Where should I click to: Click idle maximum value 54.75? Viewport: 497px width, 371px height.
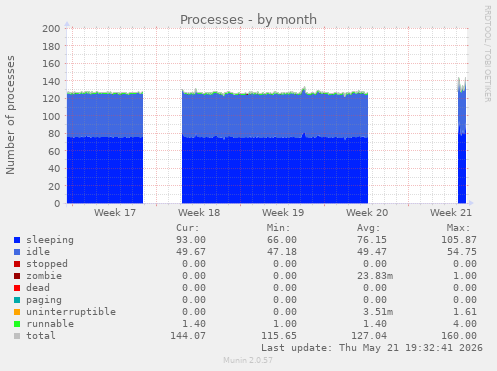[x=462, y=252]
